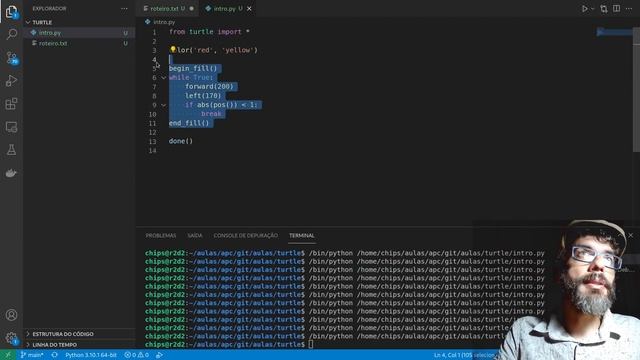Split the editor to the right
640x360 pixels.
(x=617, y=9)
